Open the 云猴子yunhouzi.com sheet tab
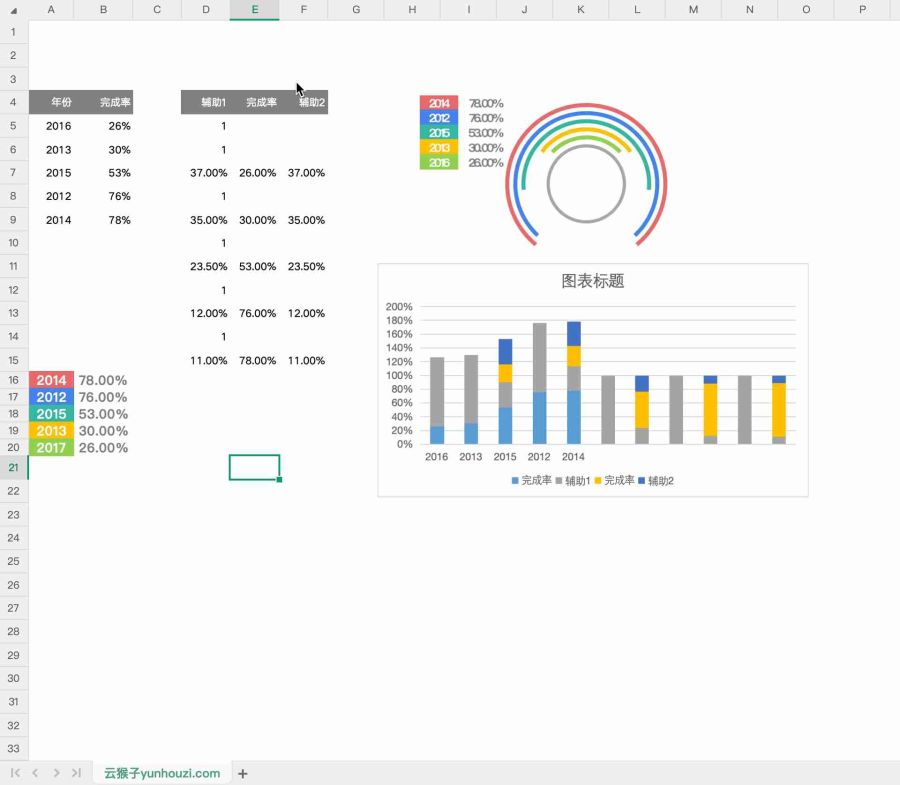900x785 pixels. pyautogui.click(x=162, y=773)
